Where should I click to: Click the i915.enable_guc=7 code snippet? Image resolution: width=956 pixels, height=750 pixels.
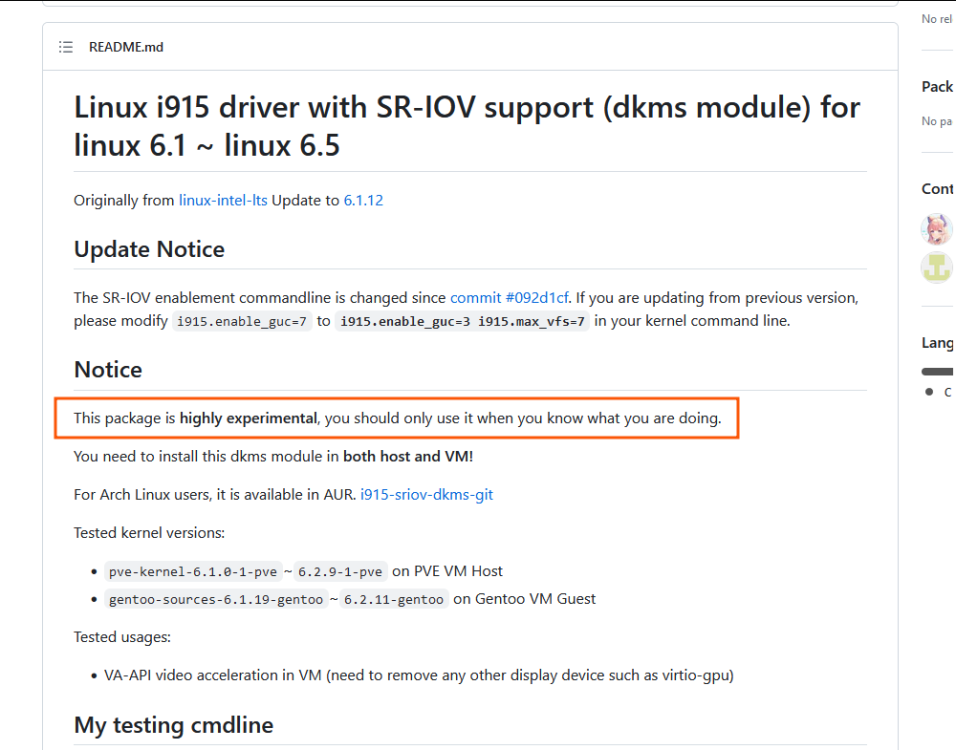tap(242, 321)
